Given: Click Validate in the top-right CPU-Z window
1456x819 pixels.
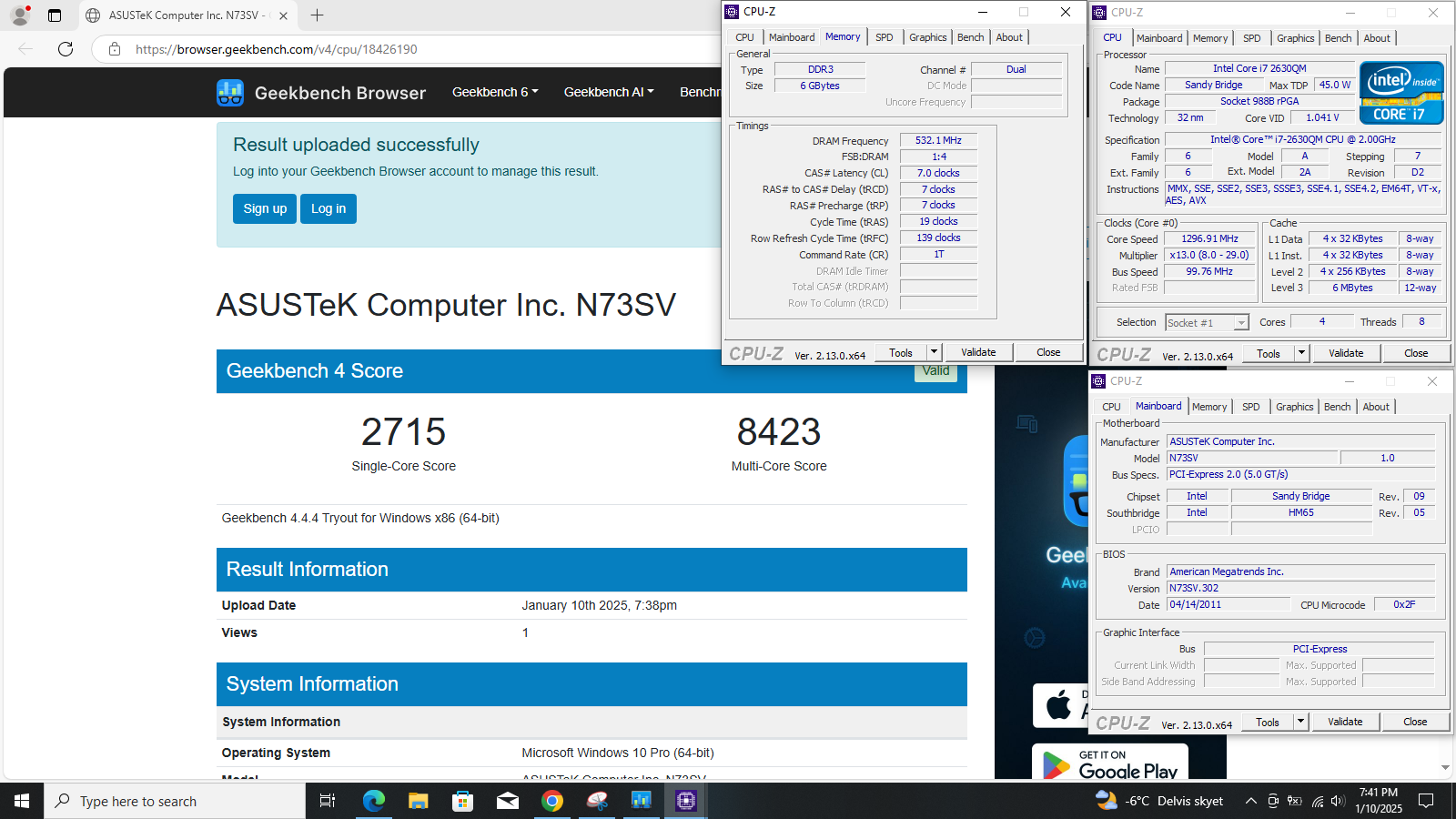Looking at the screenshot, I should (x=1346, y=353).
